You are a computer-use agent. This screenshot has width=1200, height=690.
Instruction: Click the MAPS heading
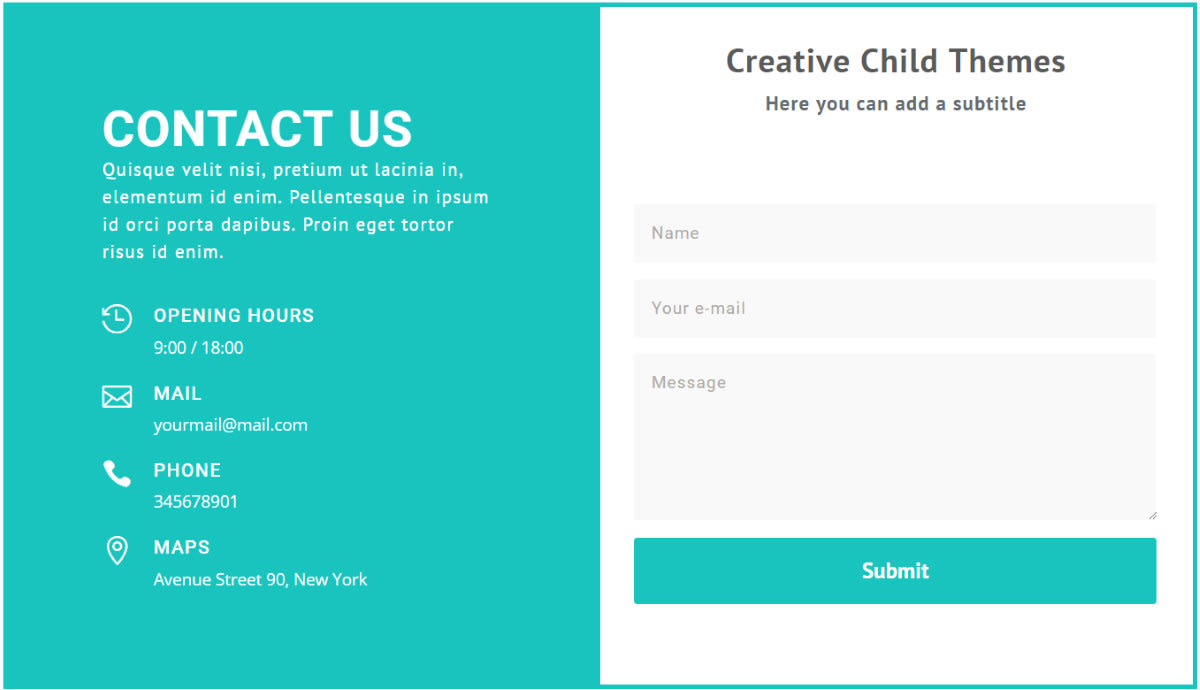coord(182,548)
